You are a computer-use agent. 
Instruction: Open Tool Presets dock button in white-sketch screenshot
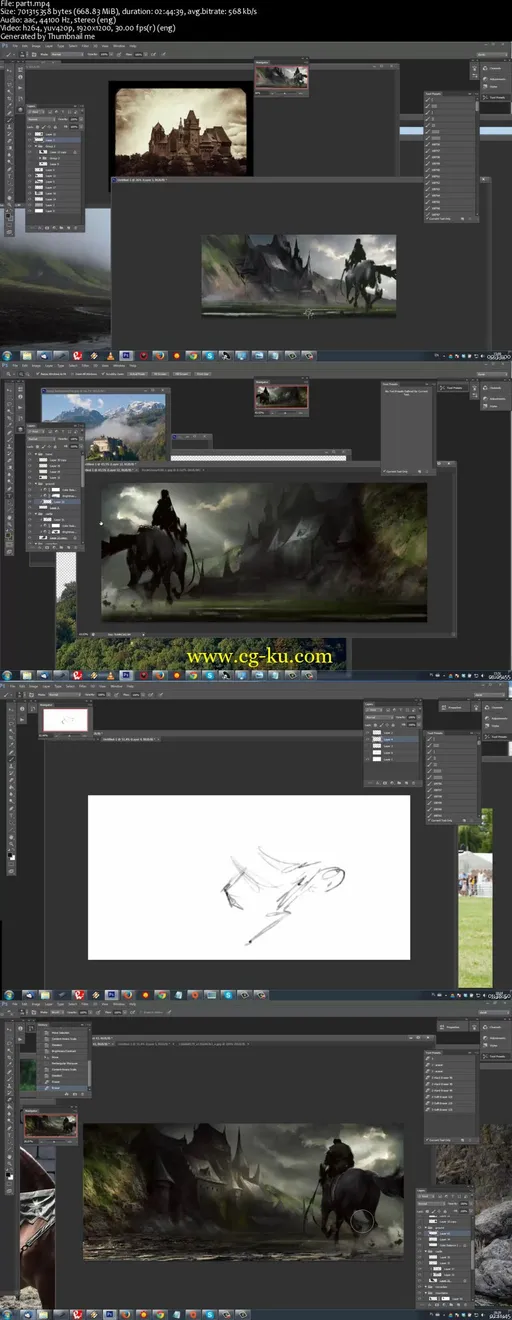[x=496, y=737]
